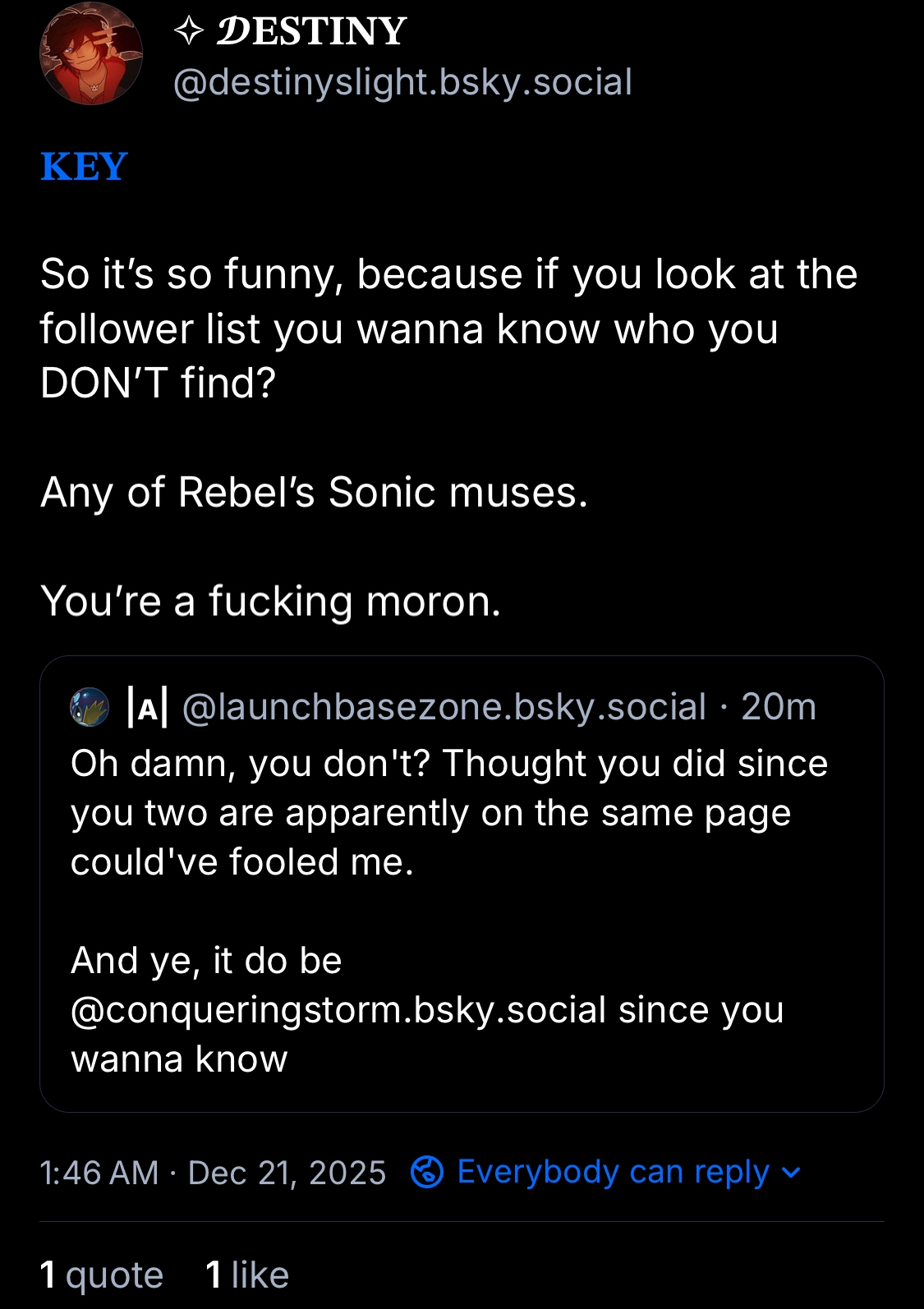View the "1 quote" list

click(102, 1275)
